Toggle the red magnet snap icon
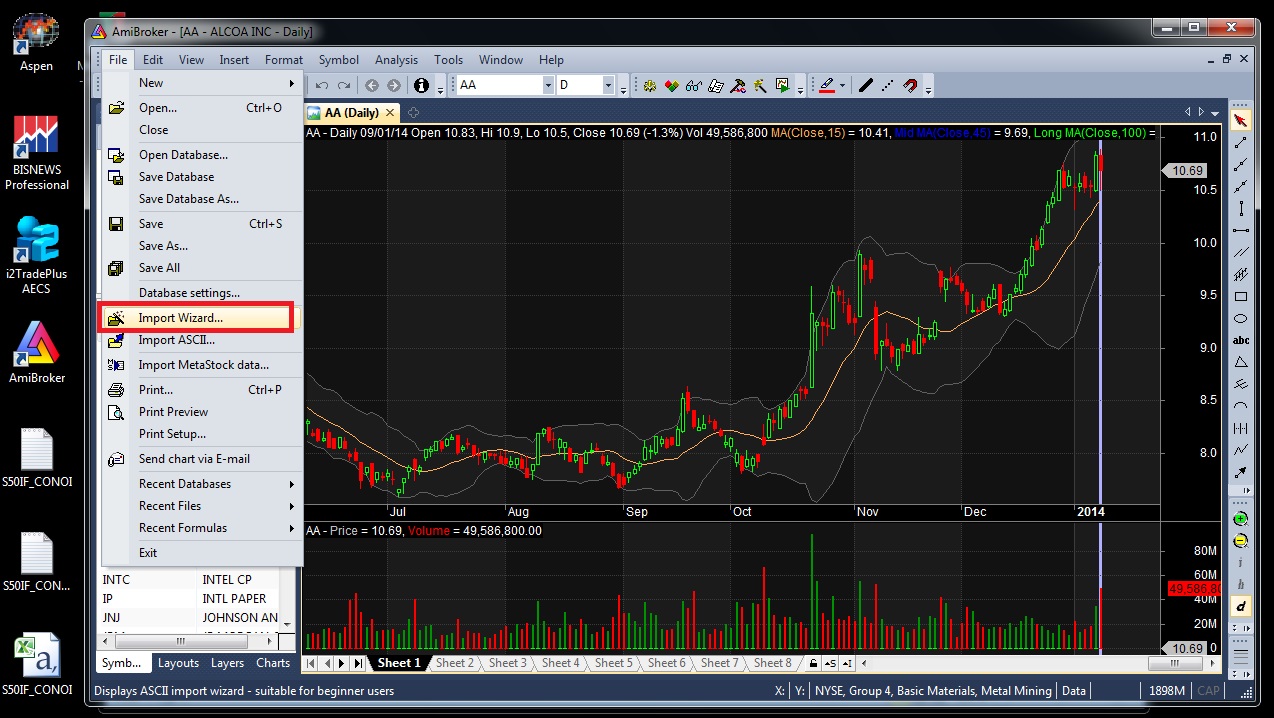 pos(910,86)
